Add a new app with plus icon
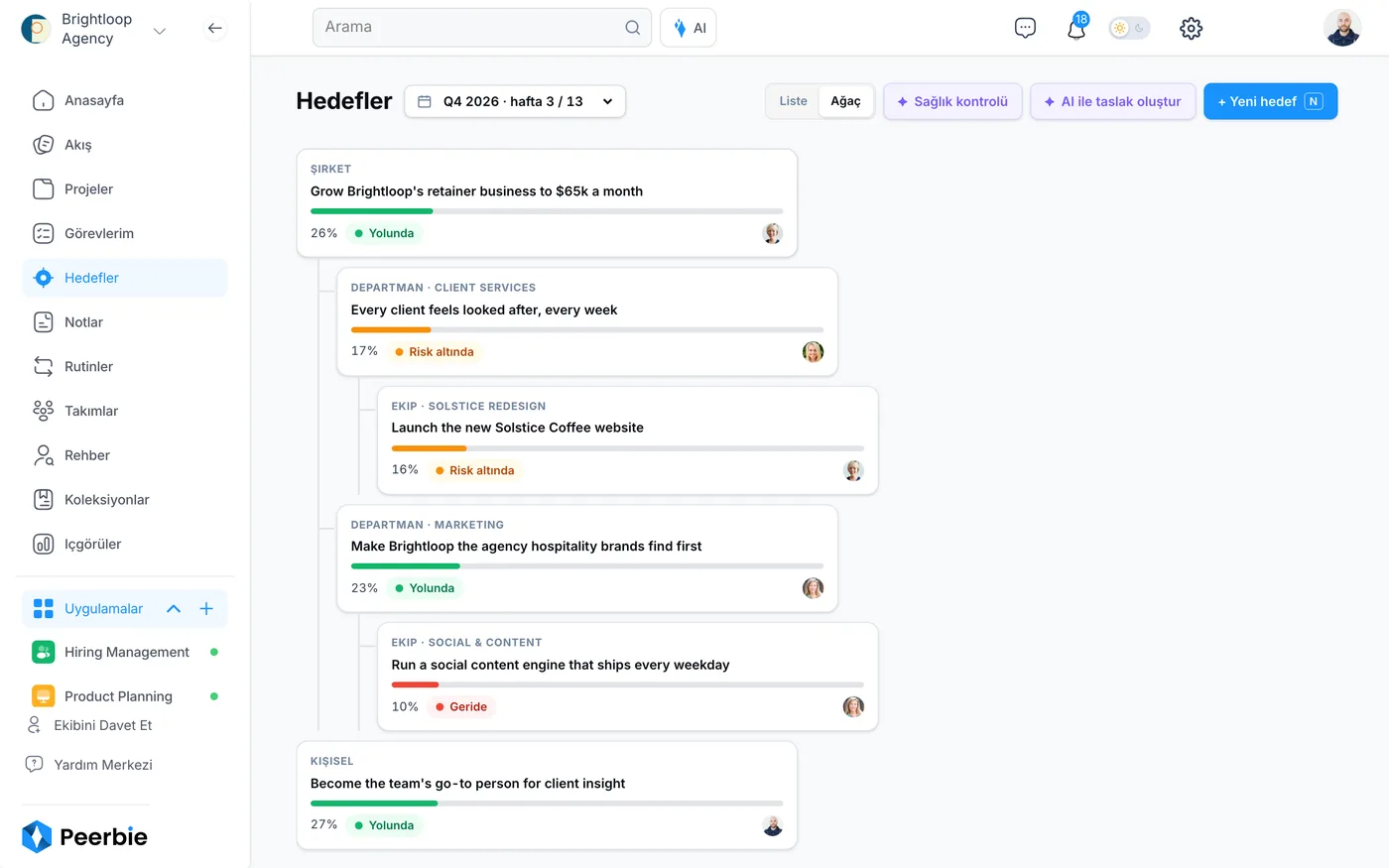This screenshot has height=868, width=1389. 206,609
